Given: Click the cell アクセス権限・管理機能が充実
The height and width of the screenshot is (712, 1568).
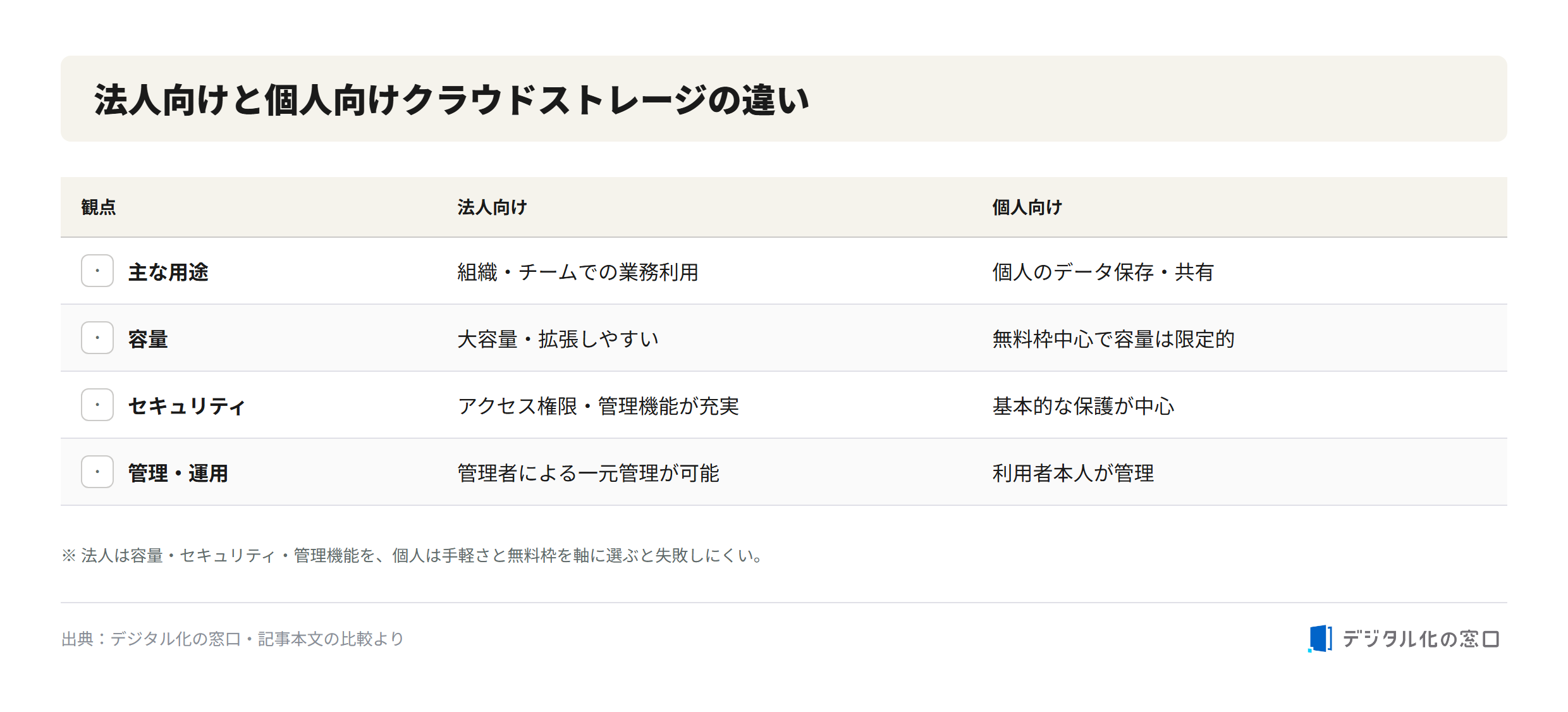Looking at the screenshot, I should tap(598, 406).
